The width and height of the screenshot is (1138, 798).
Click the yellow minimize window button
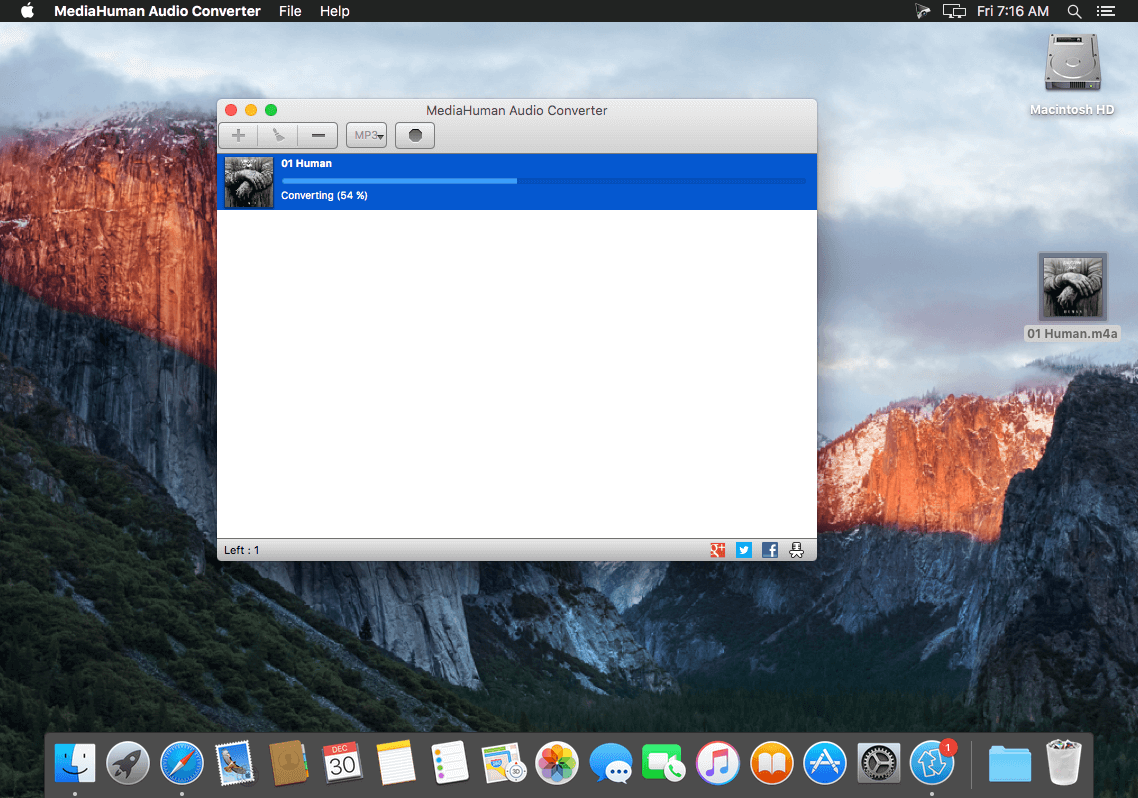(251, 110)
